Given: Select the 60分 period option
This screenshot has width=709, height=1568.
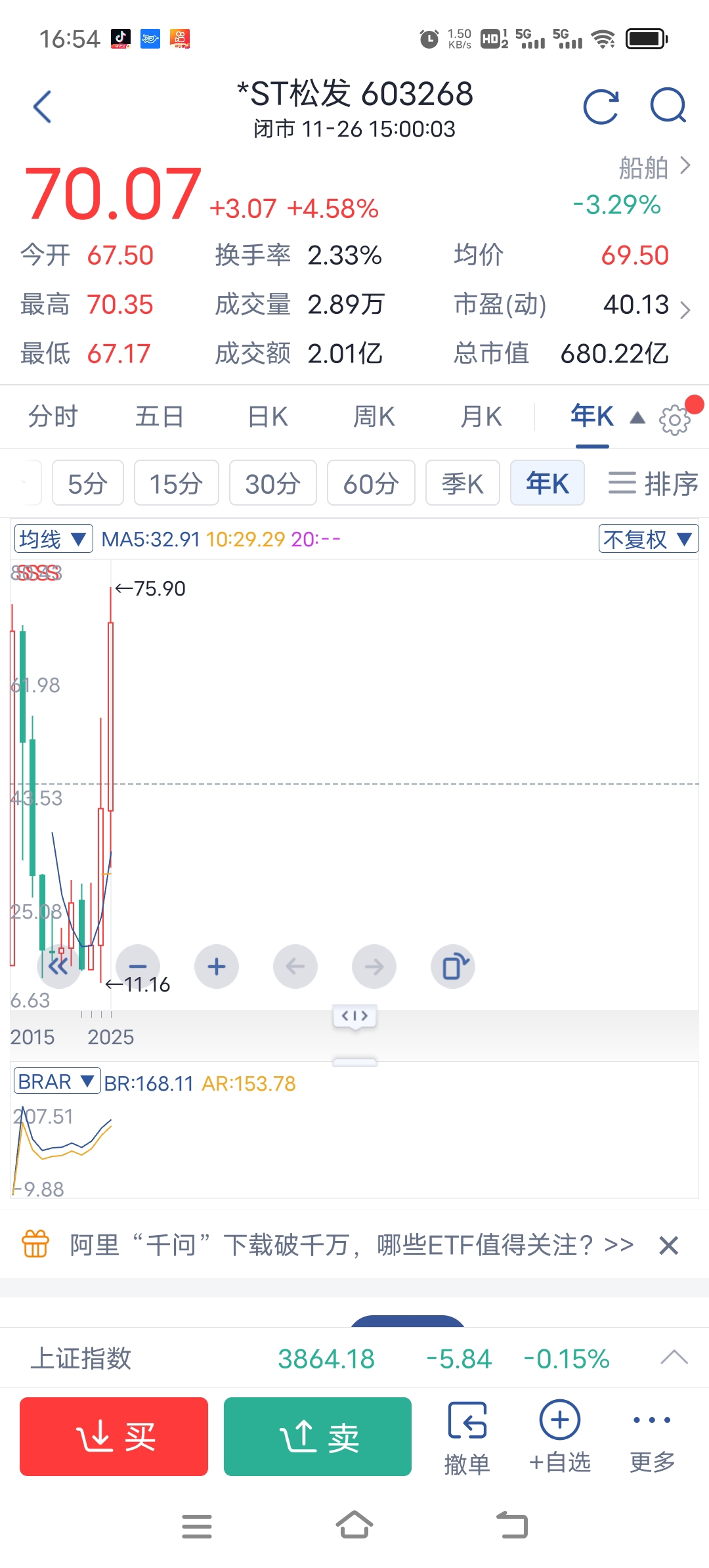Looking at the screenshot, I should click(371, 484).
